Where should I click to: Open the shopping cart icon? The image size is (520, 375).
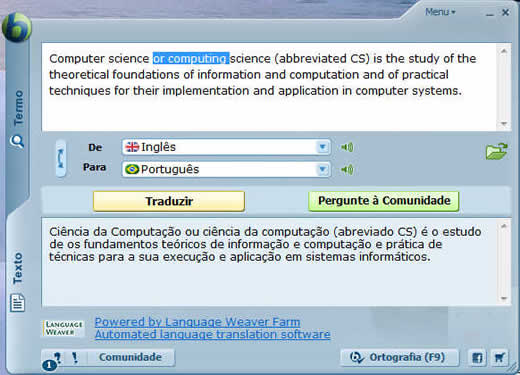point(499,358)
